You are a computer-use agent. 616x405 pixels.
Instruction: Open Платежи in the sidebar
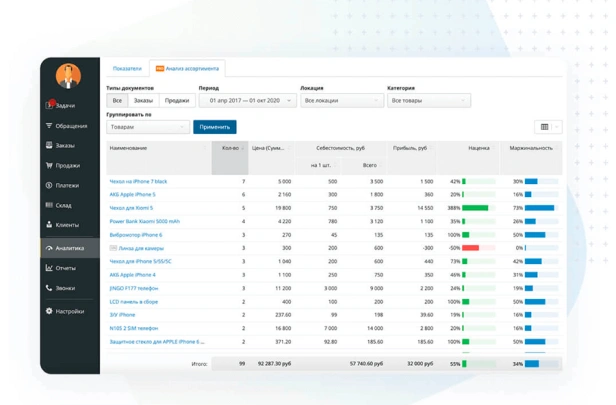49,186
